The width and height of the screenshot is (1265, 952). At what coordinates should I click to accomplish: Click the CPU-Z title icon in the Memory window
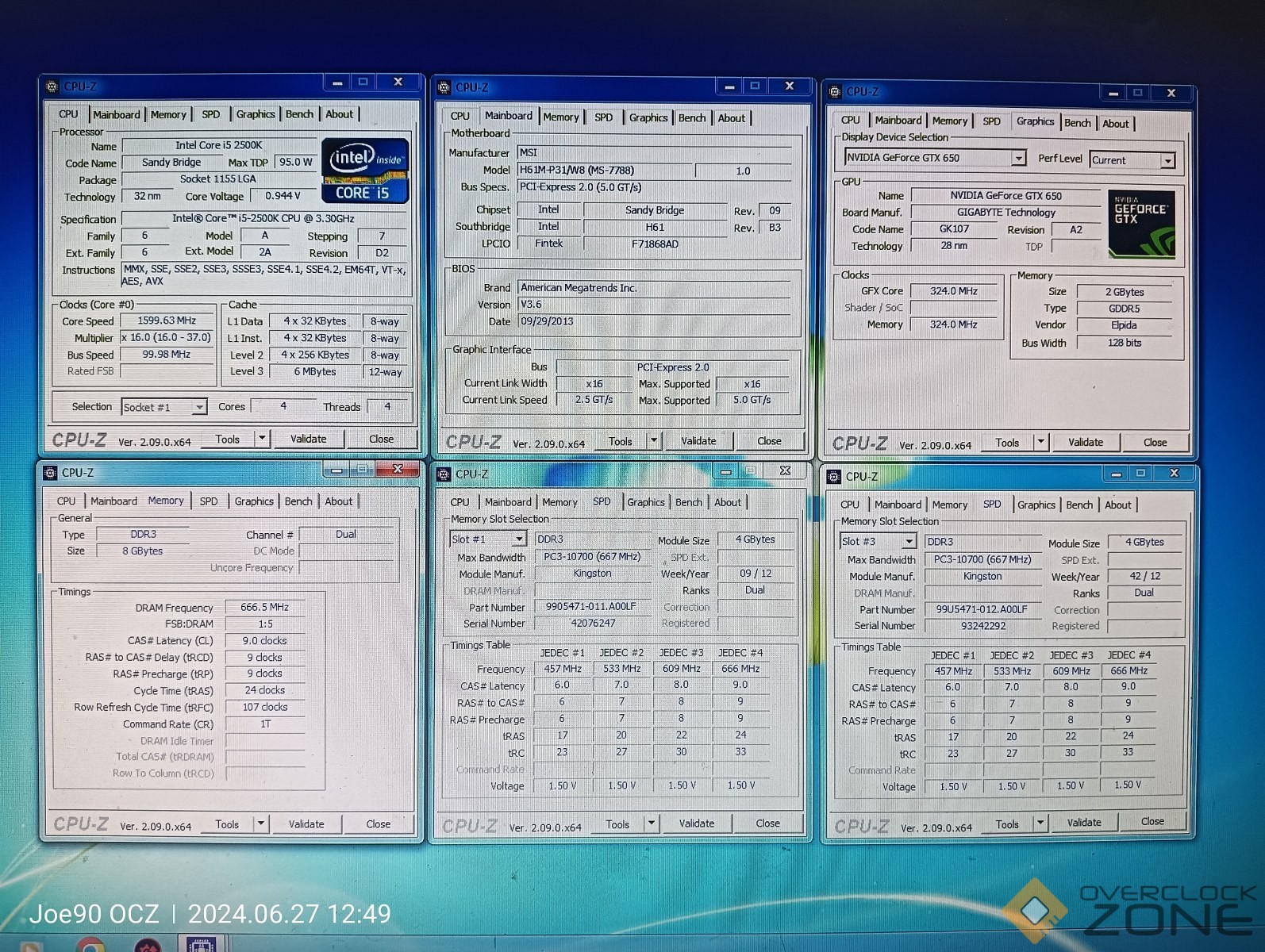[x=50, y=473]
